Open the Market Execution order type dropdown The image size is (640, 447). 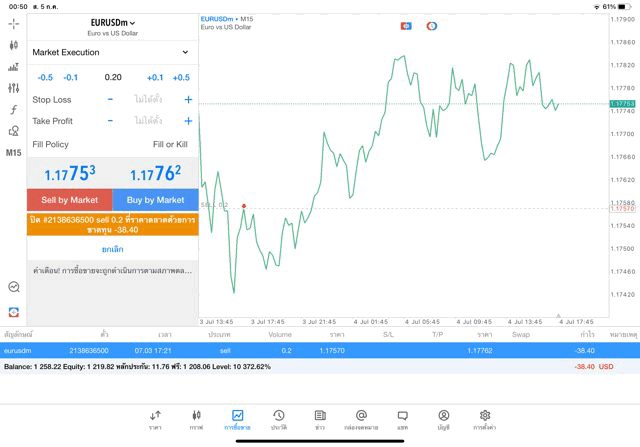click(x=112, y=52)
